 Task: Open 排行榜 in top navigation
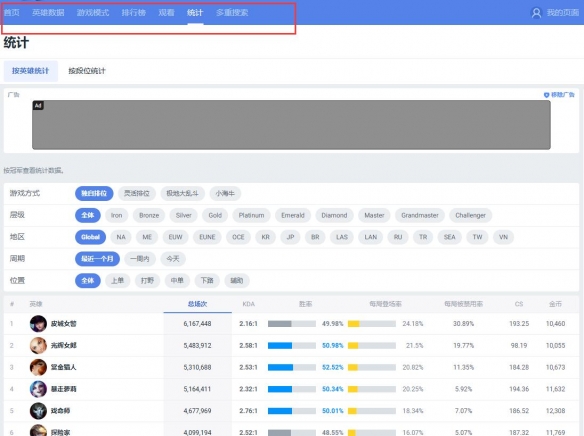click(133, 13)
